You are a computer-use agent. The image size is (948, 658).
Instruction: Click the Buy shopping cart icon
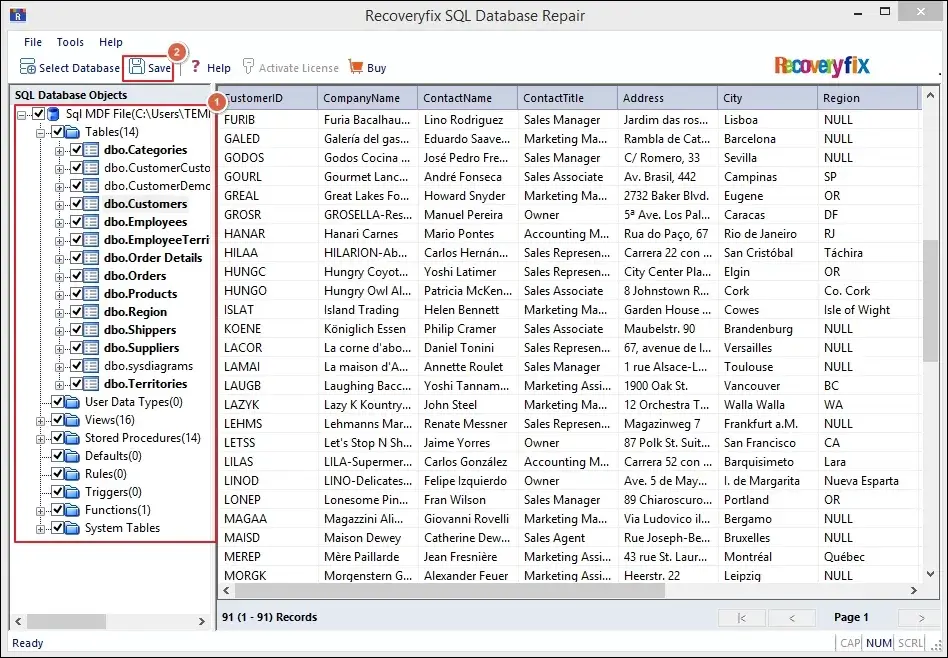356,67
